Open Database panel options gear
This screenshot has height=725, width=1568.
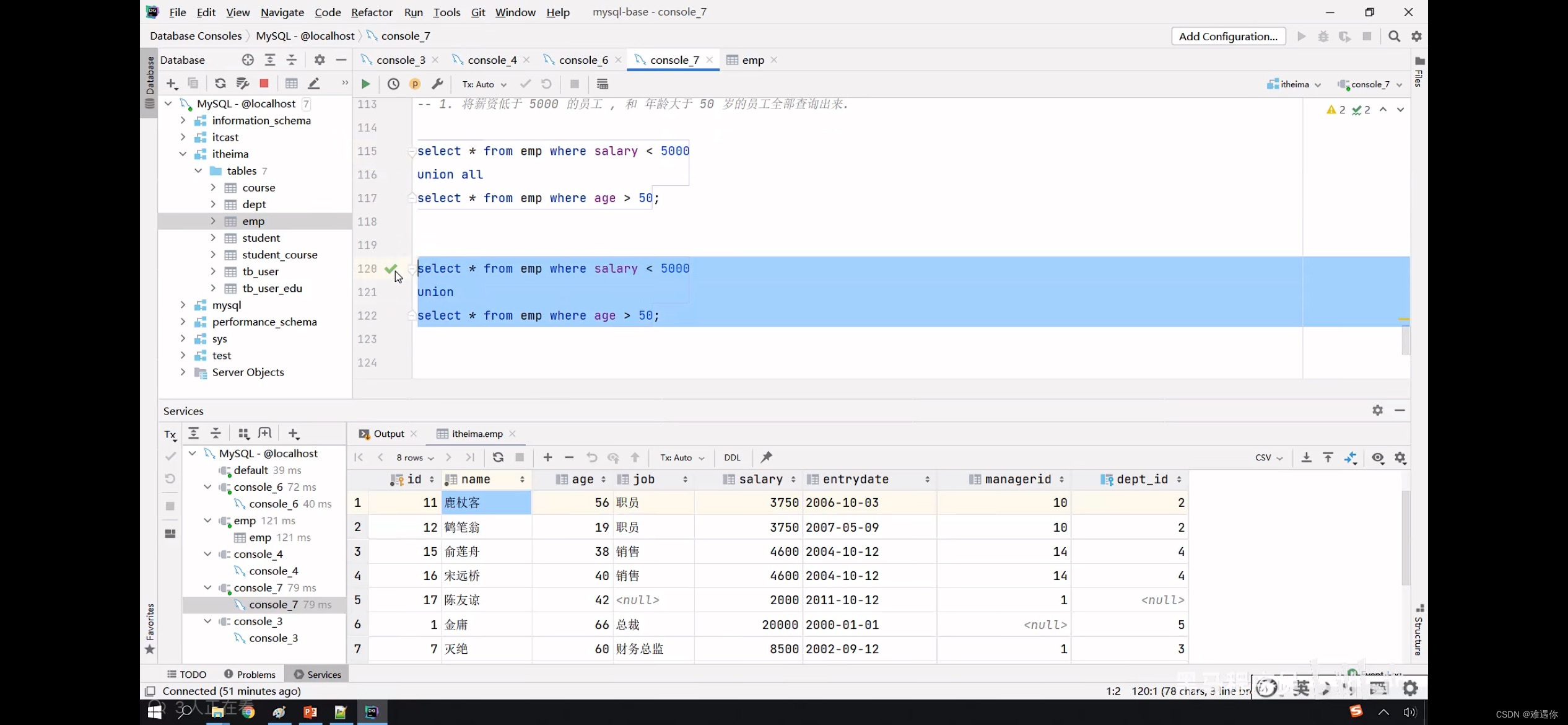(320, 59)
